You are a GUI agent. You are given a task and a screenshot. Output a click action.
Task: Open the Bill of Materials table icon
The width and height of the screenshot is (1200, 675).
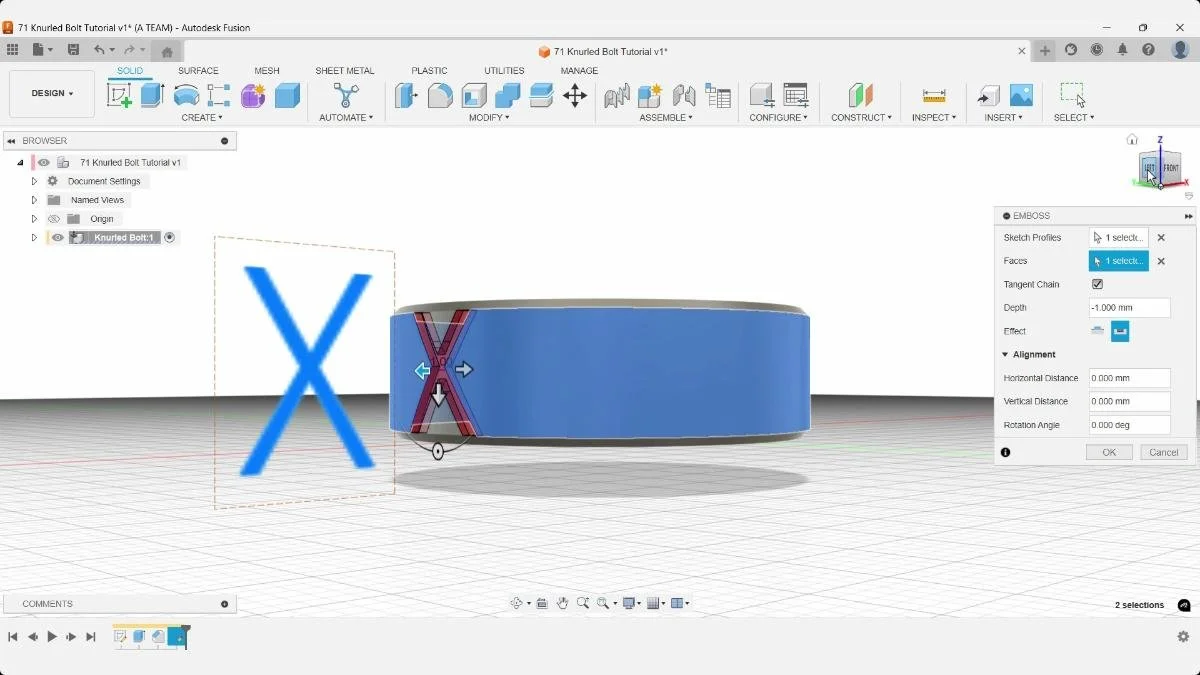[718, 95]
